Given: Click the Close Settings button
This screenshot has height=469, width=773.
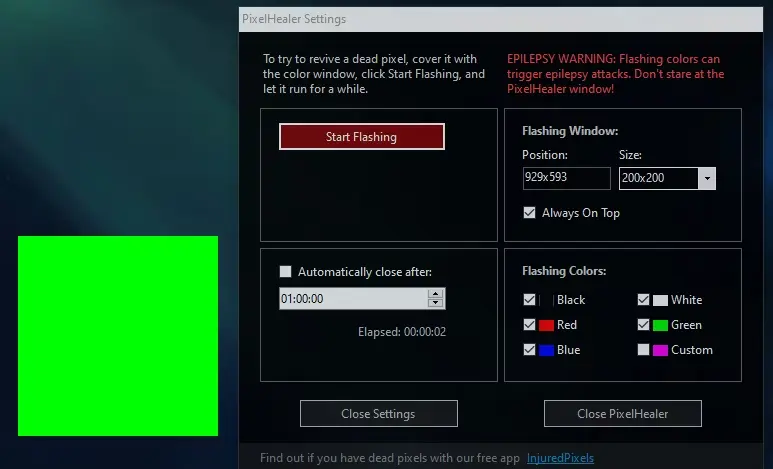Looking at the screenshot, I should point(379,414).
